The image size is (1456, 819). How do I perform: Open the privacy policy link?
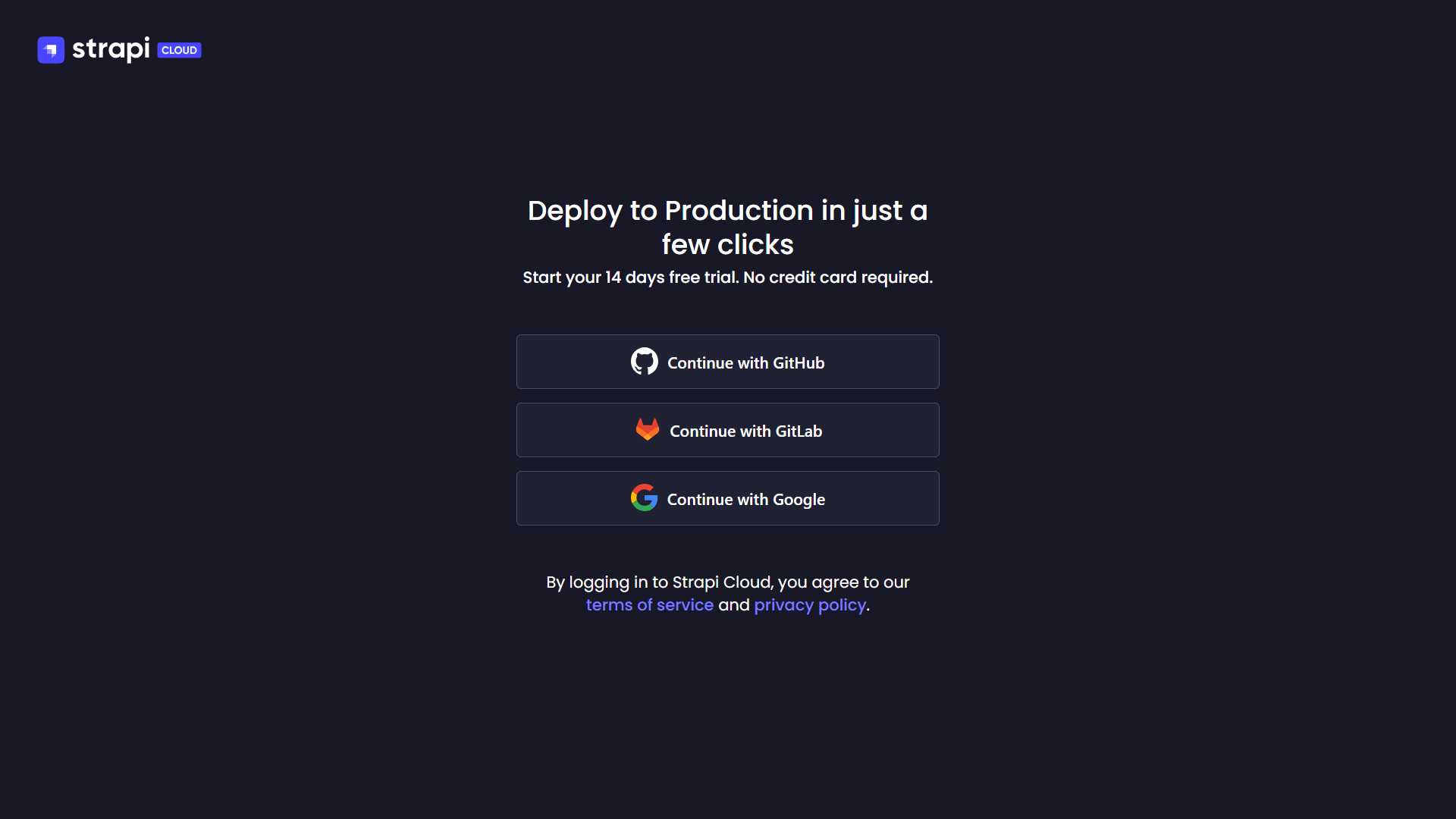tap(810, 605)
